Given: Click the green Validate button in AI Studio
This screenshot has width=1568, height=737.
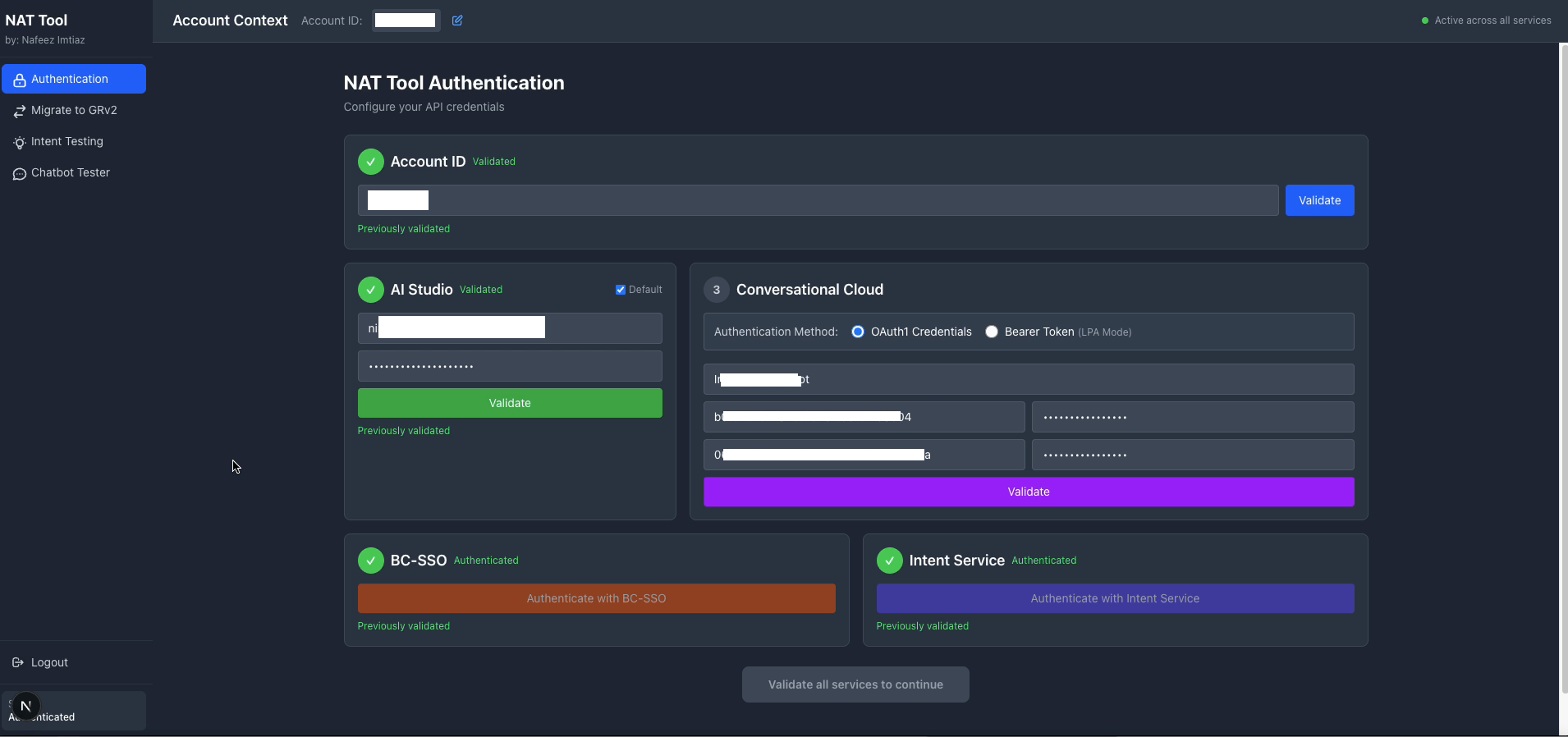Looking at the screenshot, I should point(510,403).
